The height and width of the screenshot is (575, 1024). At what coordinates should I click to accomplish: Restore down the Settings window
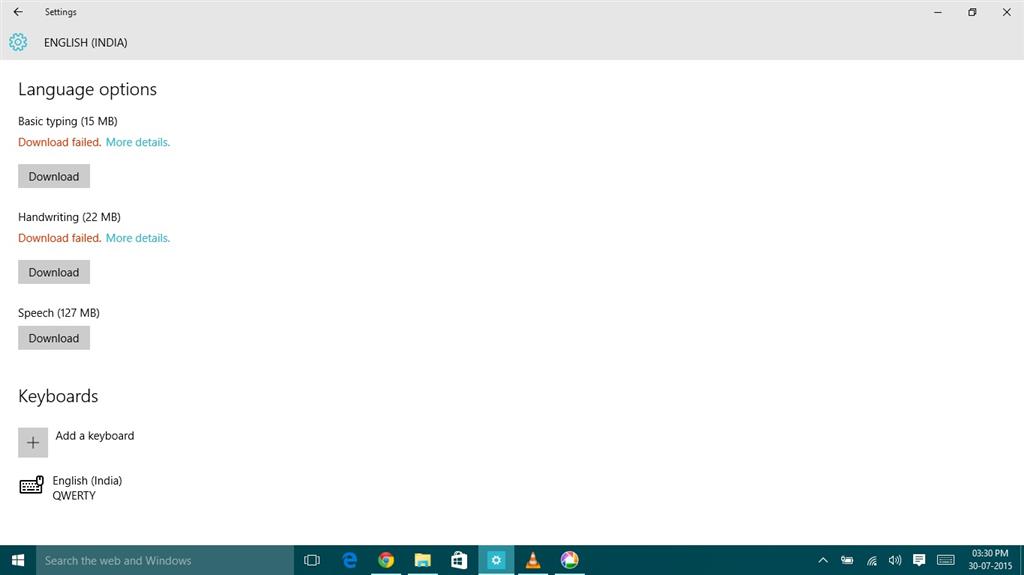972,12
